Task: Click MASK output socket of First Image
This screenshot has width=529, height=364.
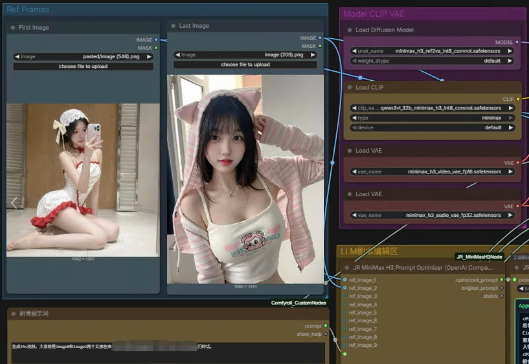Action: [156, 48]
